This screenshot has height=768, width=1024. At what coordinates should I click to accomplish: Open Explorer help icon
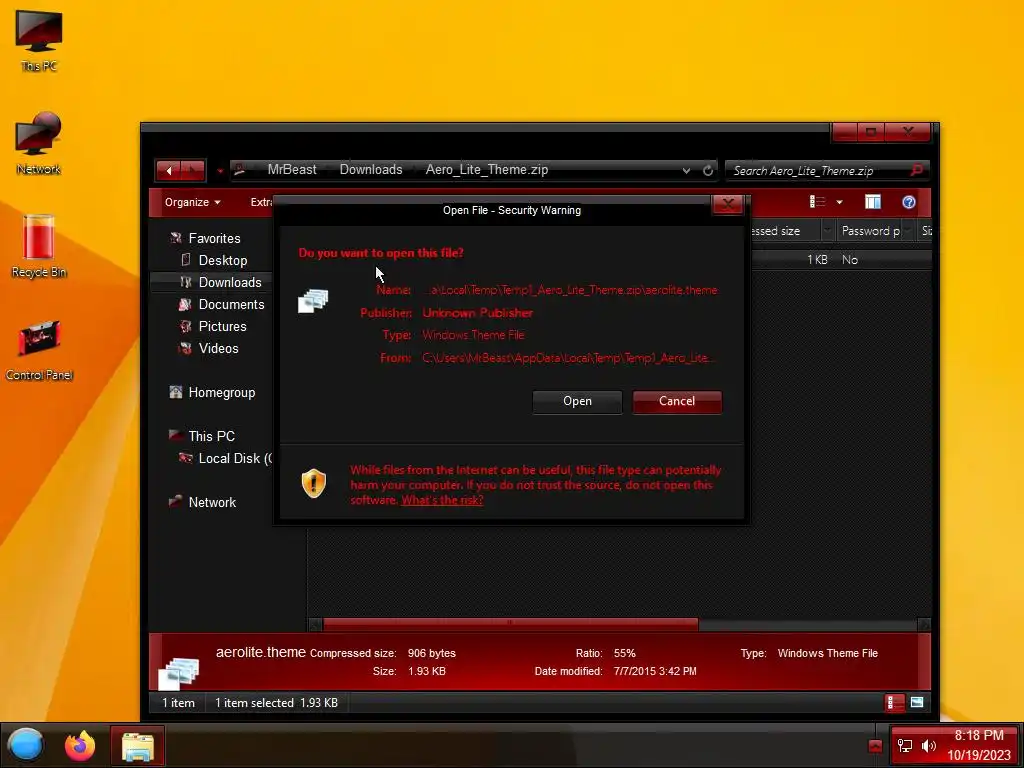point(908,202)
